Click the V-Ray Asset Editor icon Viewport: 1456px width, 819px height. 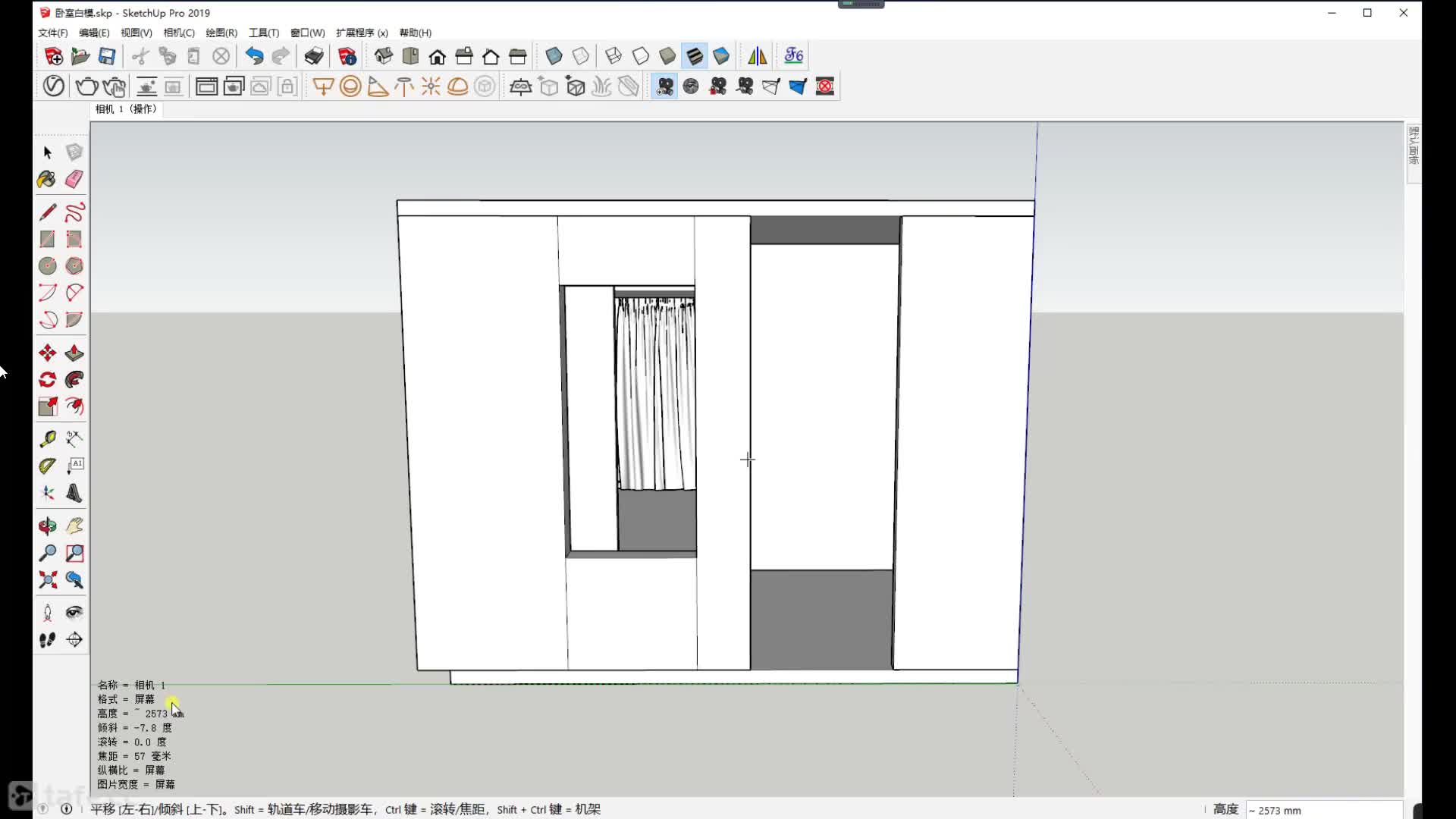tap(53, 86)
